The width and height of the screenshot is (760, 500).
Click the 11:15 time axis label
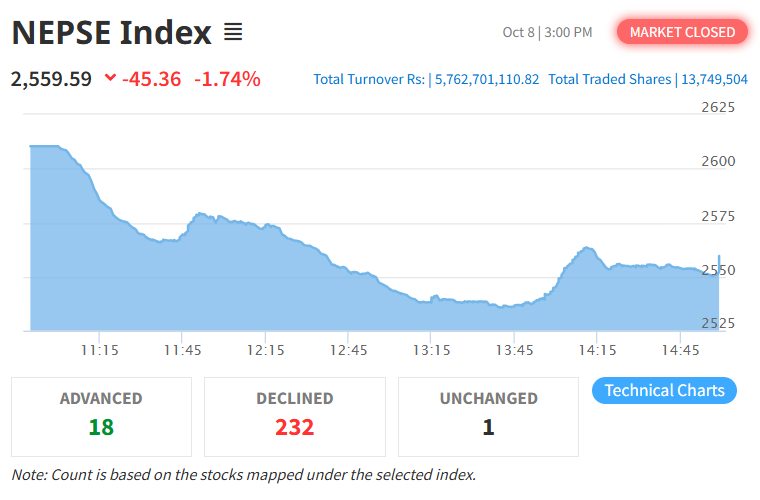tap(100, 350)
